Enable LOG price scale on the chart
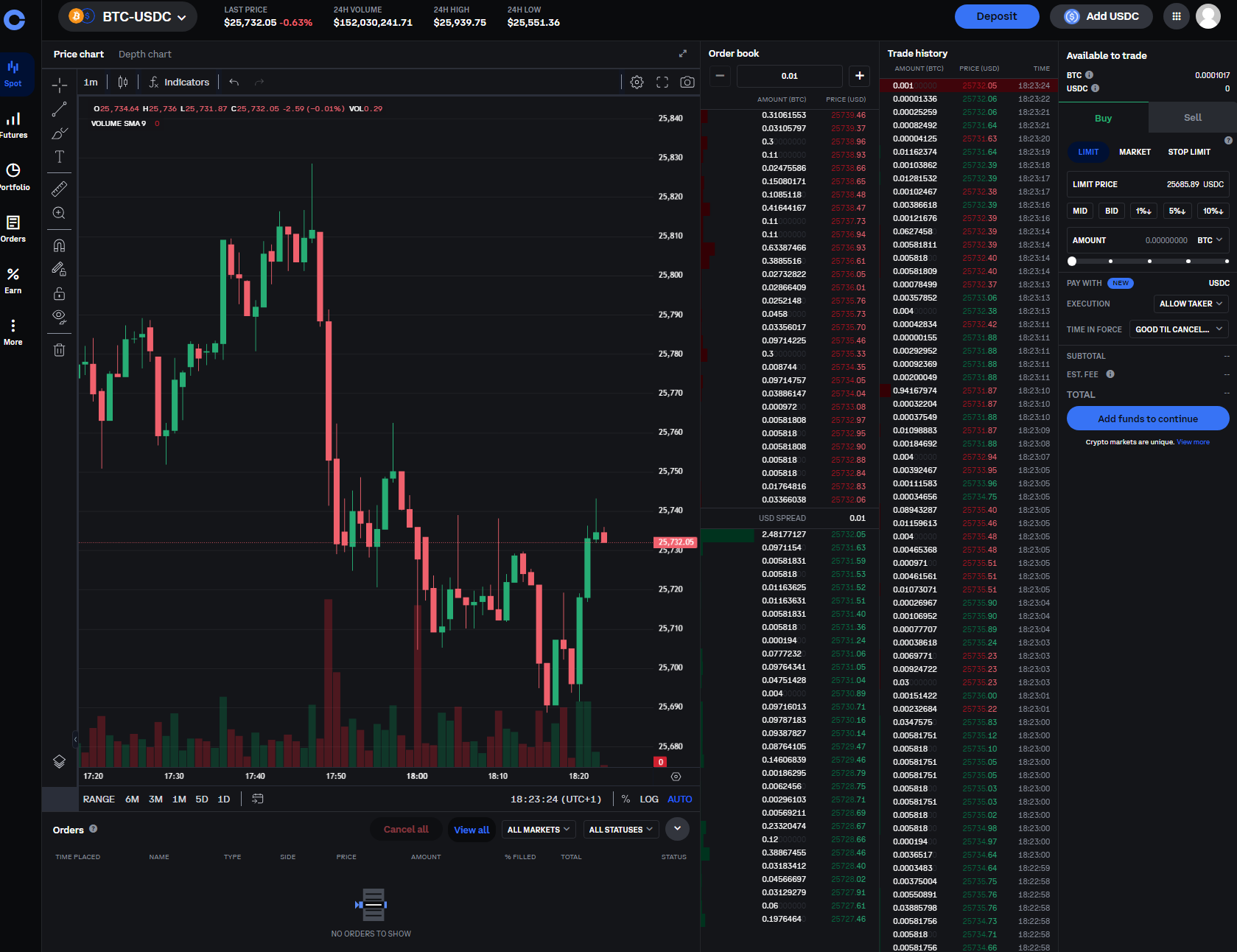Screen dimensions: 1237x952 point(648,799)
